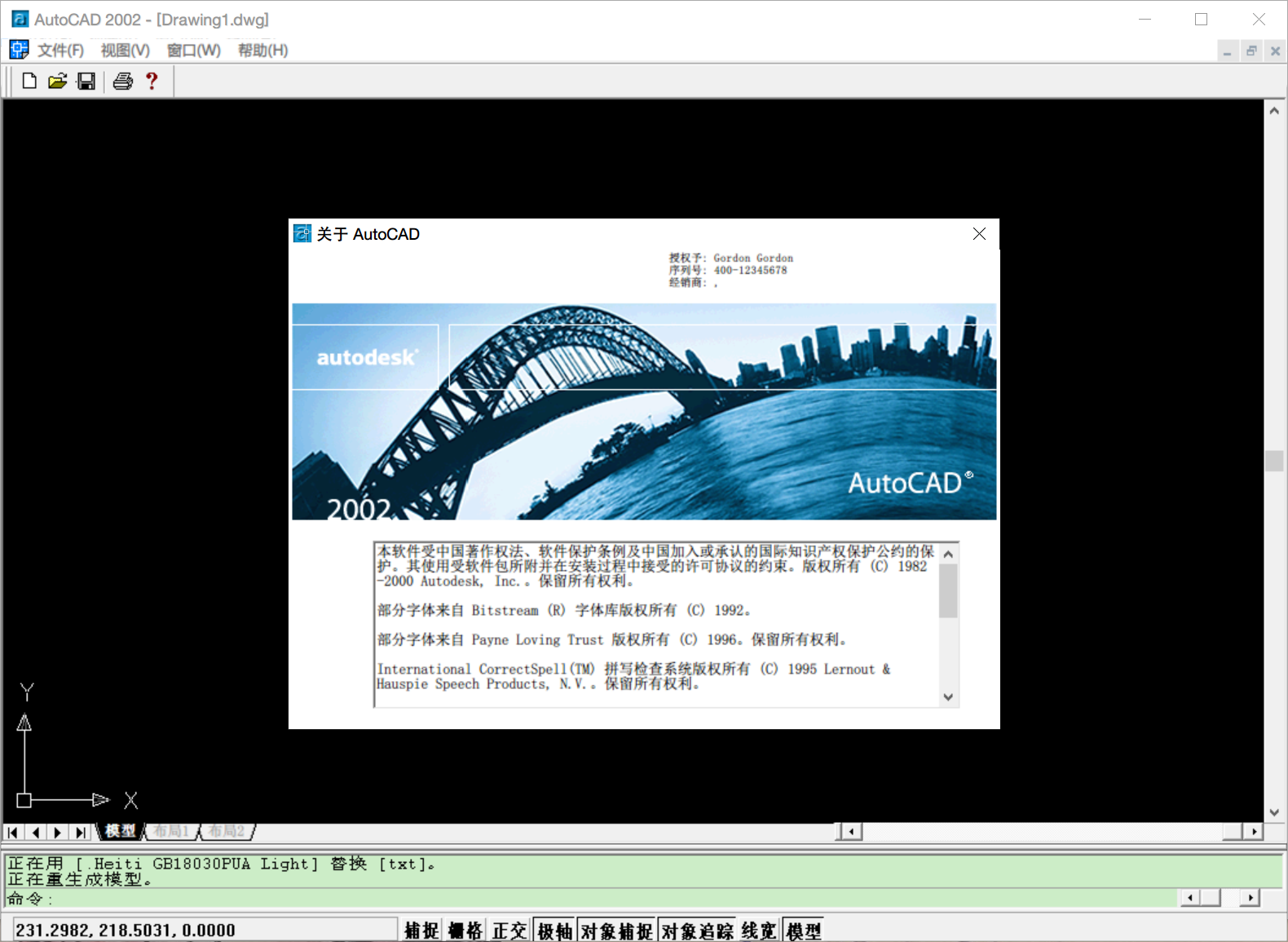Click drawing area vertical scrollbar up arrow

[x=1274, y=110]
